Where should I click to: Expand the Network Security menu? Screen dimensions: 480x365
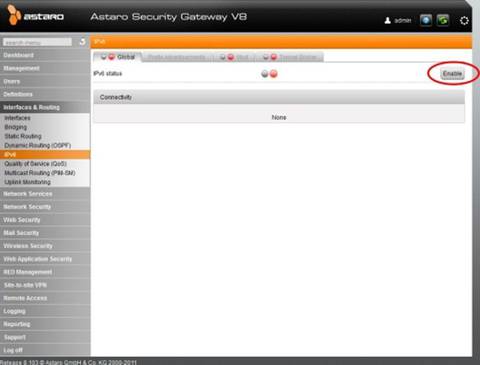tap(45, 207)
